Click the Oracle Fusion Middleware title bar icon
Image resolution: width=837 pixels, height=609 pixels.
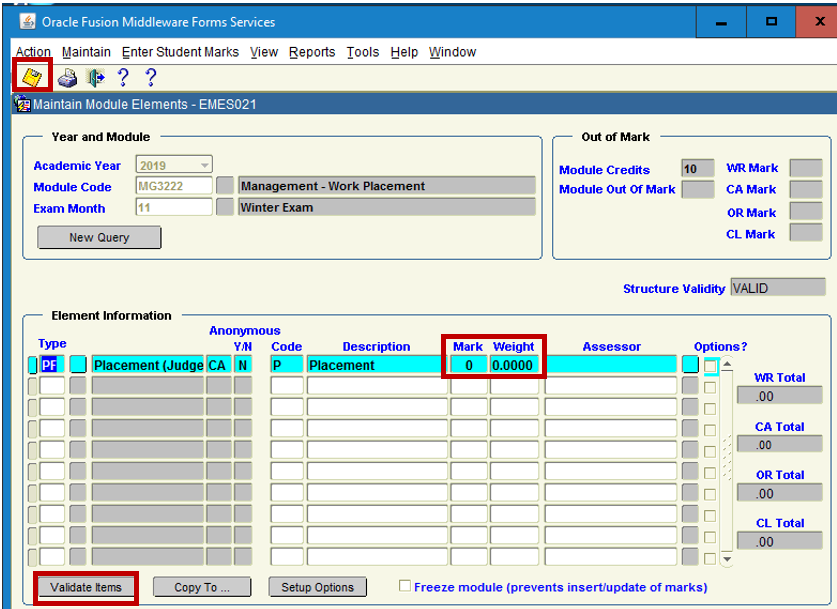[27, 21]
